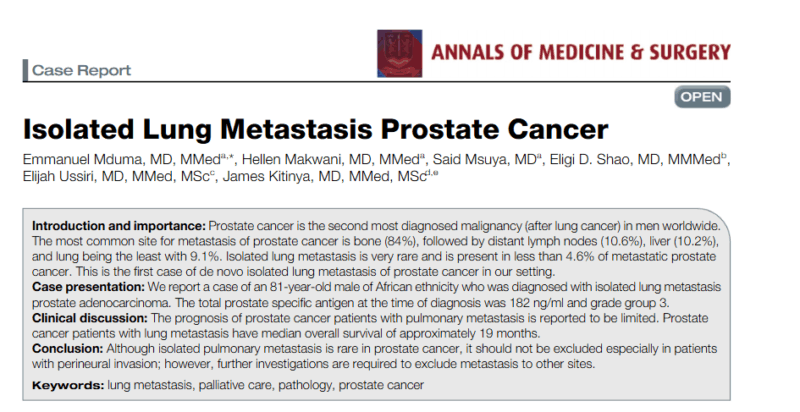This screenshot has height=412, width=800.
Task: Click the Case Report section label
Action: coord(82,70)
